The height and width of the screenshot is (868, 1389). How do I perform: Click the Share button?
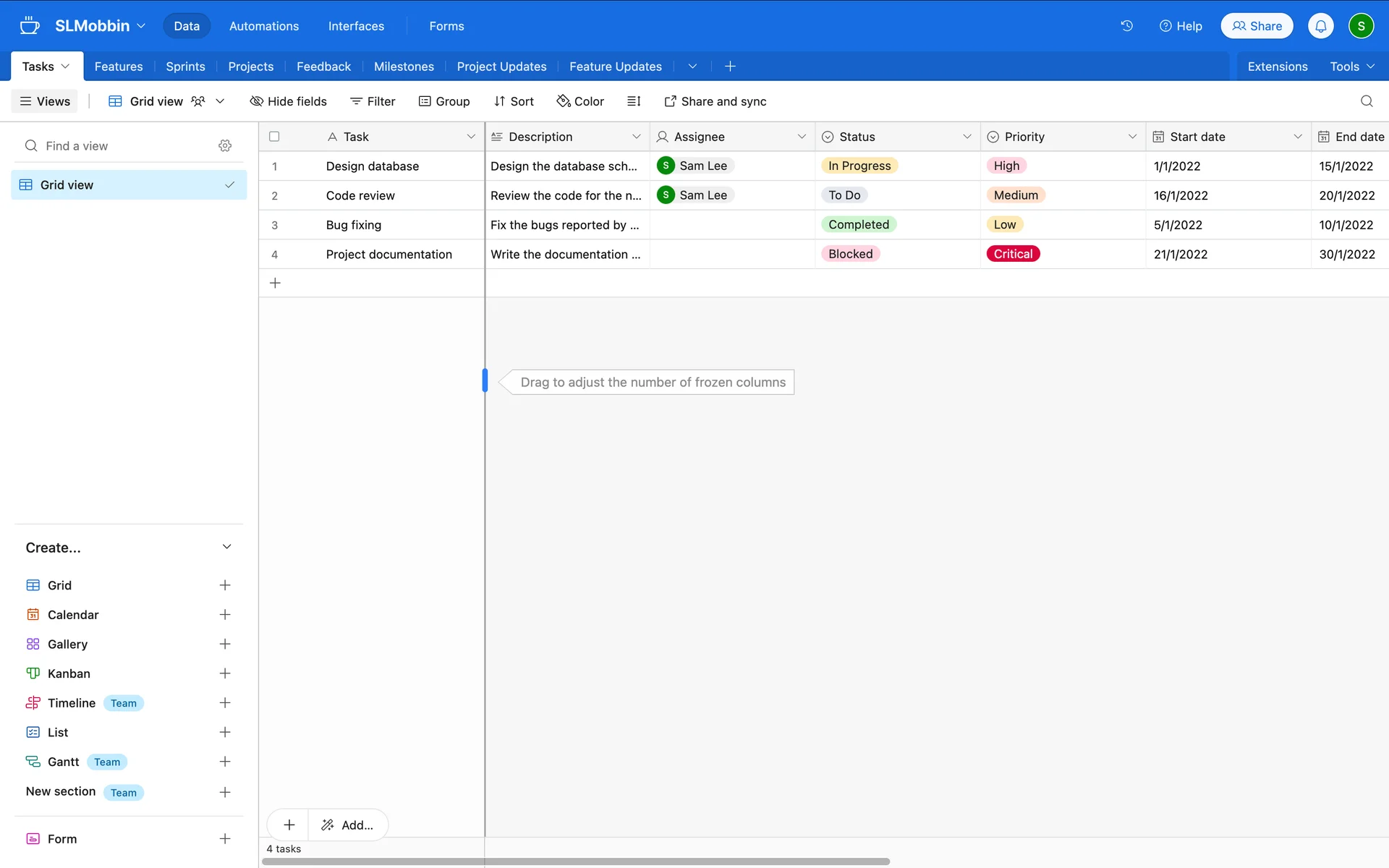[x=1257, y=26]
